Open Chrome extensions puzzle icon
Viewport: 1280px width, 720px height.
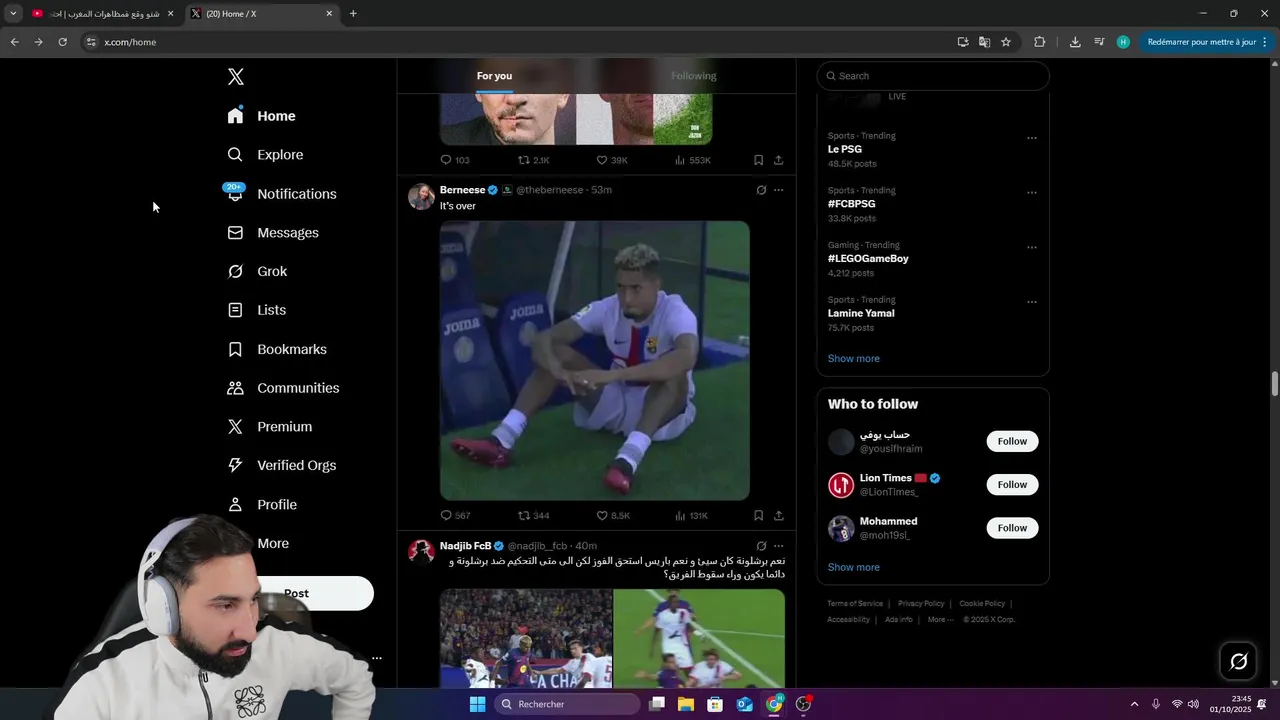[x=1040, y=42]
